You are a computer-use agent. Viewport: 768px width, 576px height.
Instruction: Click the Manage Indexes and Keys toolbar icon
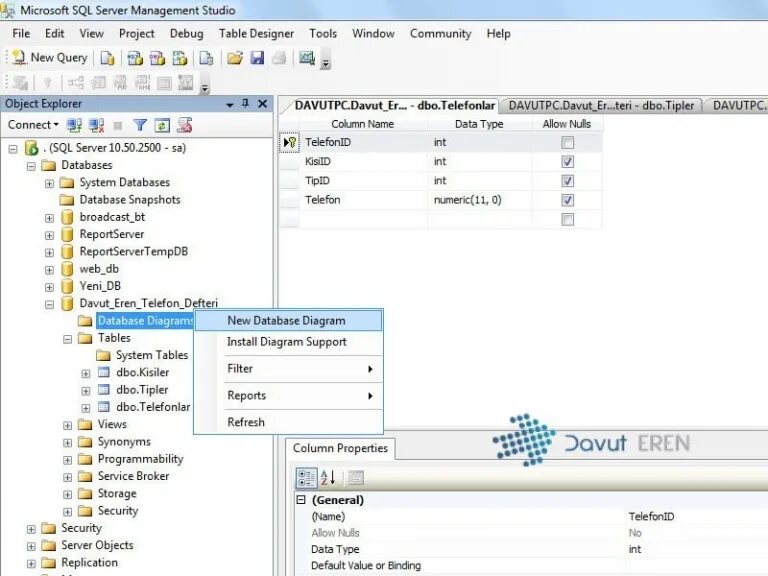pyautogui.click(x=97, y=83)
